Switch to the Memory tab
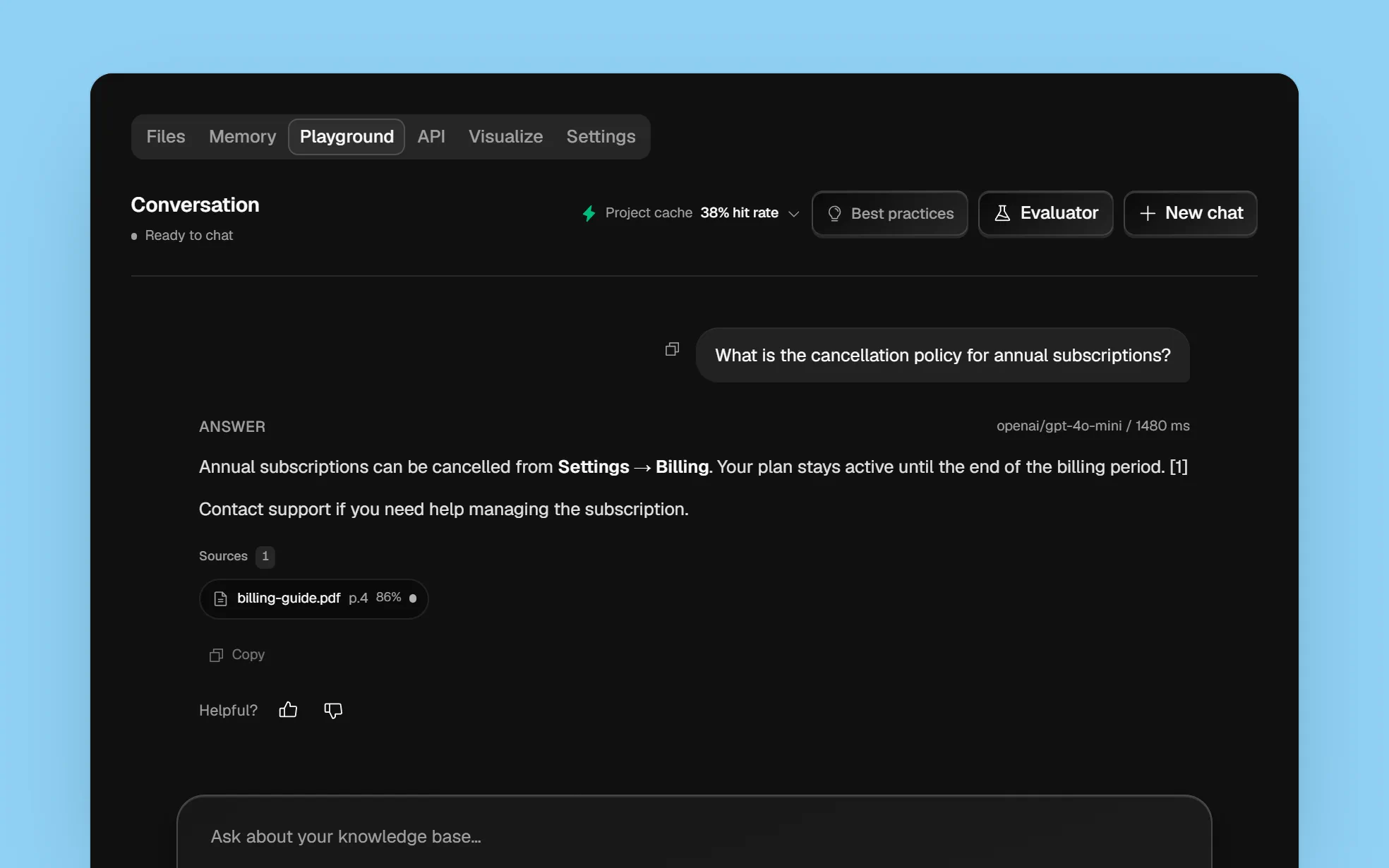The height and width of the screenshot is (868, 1389). 242,136
